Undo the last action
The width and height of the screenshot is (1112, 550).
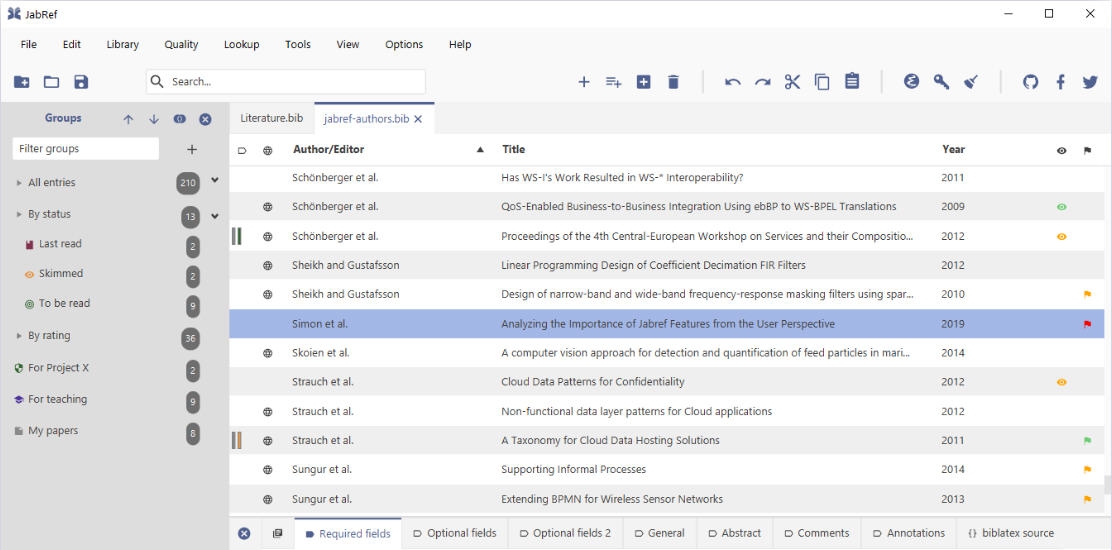tap(733, 82)
